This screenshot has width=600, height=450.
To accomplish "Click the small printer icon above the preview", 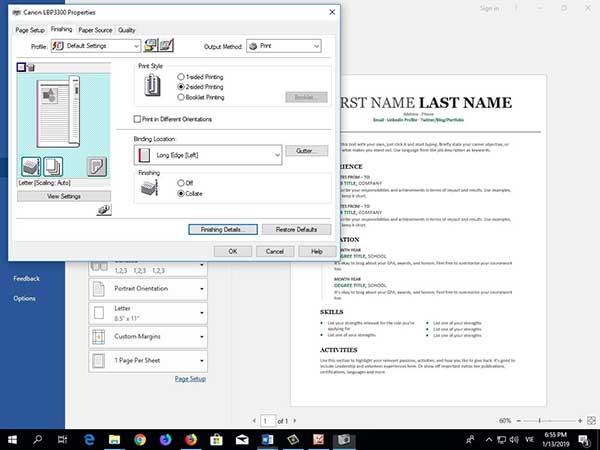I will tap(31, 68).
